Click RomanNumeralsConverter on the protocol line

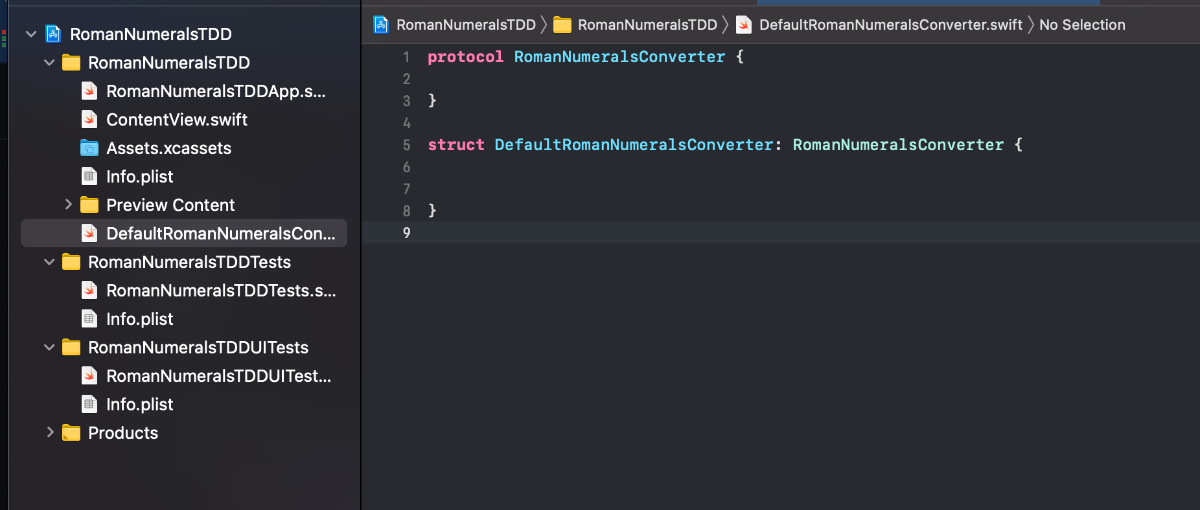coord(619,57)
